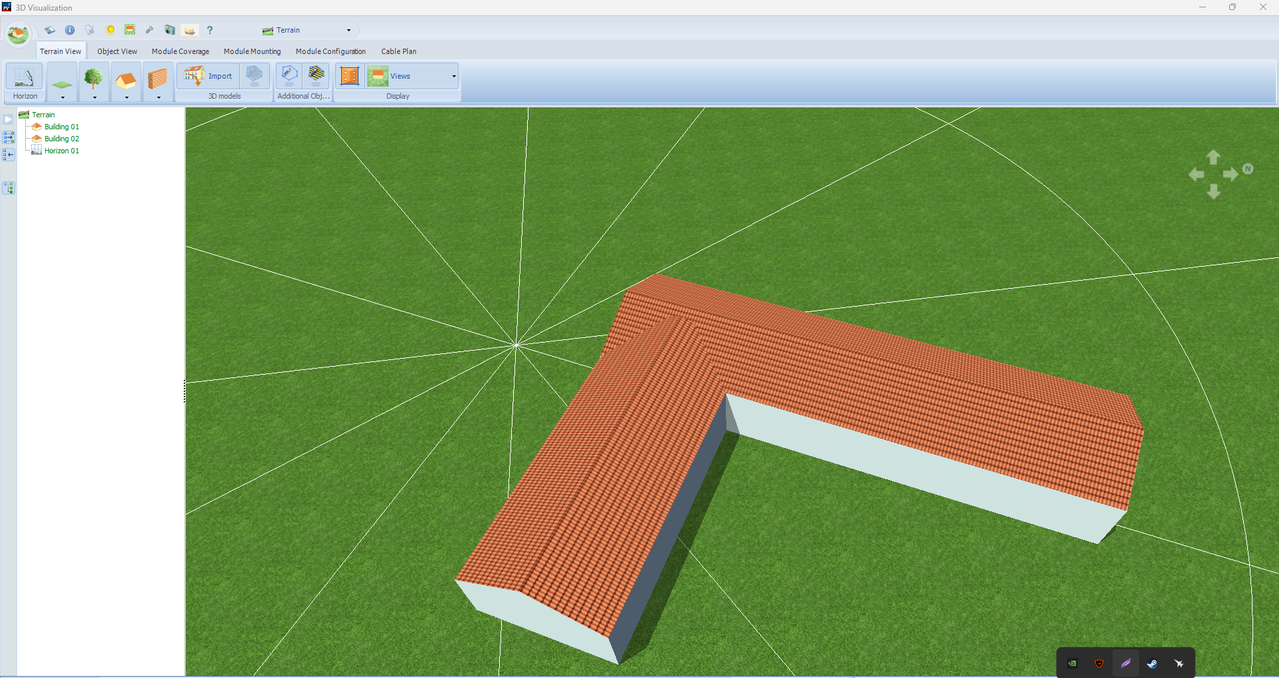Screen dimensions: 1279x678
Task: Open the Horizon editor icon
Action: [25, 77]
